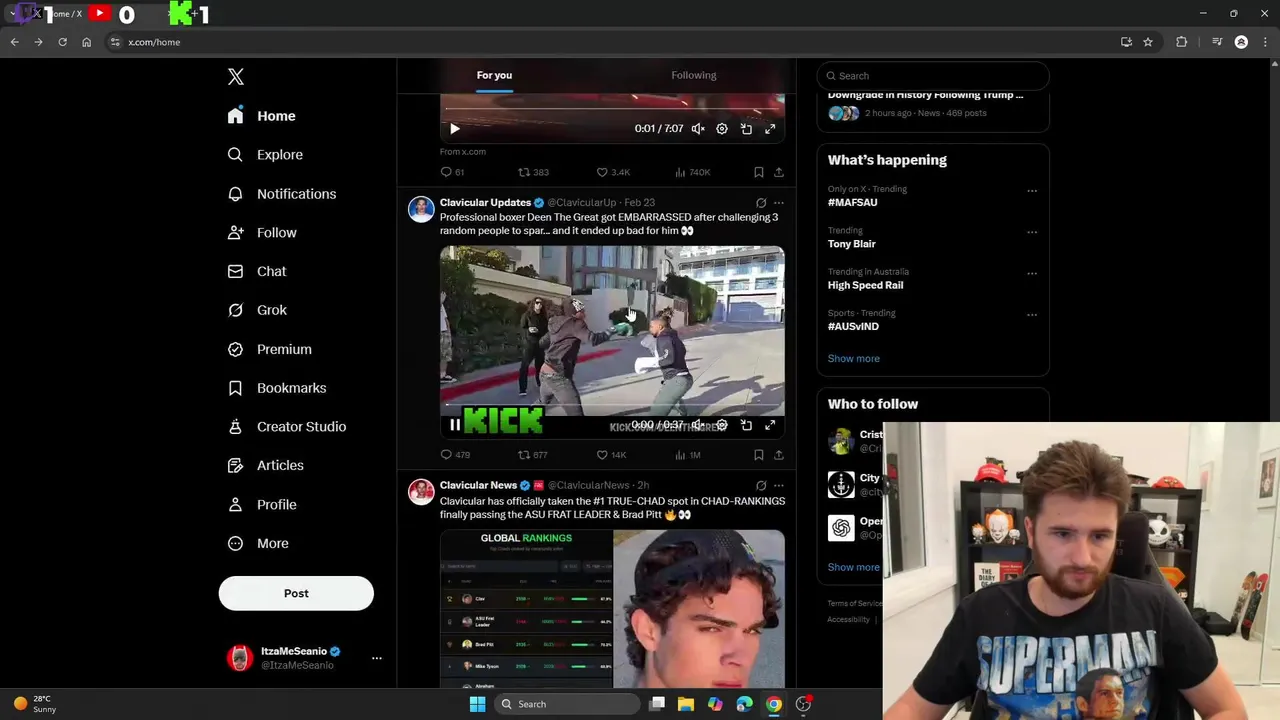Repost the post with 877 reposts
1280x720 pixels.
pyautogui.click(x=533, y=455)
